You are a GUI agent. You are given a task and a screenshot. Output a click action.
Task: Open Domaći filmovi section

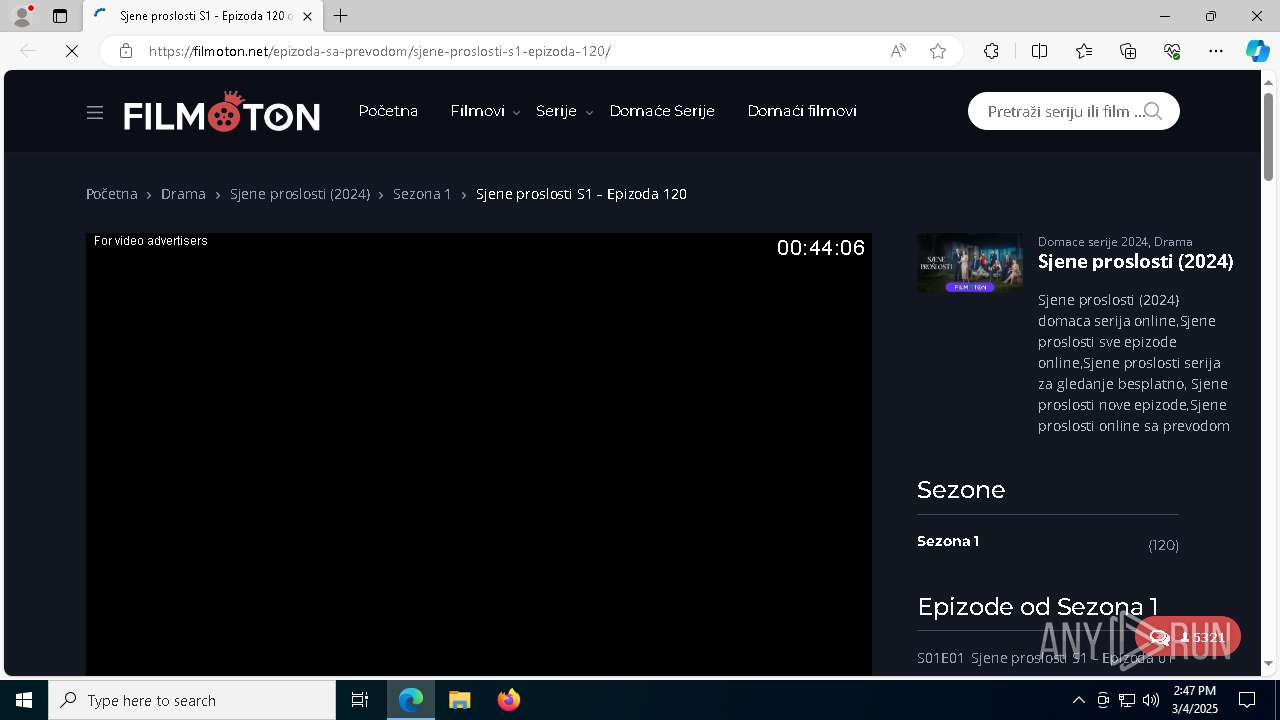coord(802,111)
